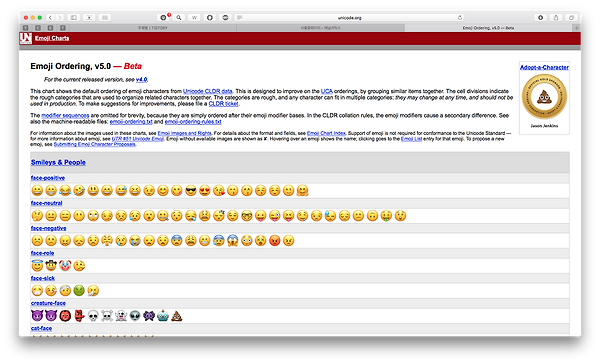Open the Emoji Charts header link

52,38
